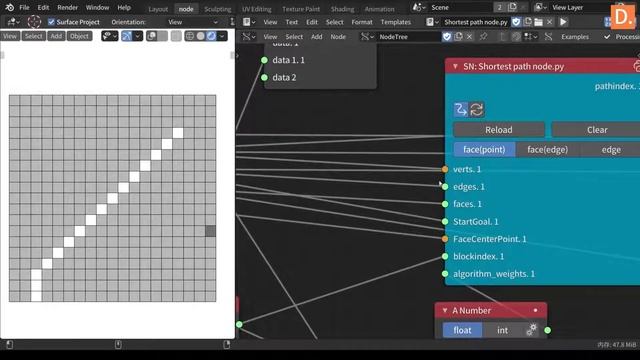
Task: Open the gizmo options dropdown arrow
Action: [x=138, y=36]
